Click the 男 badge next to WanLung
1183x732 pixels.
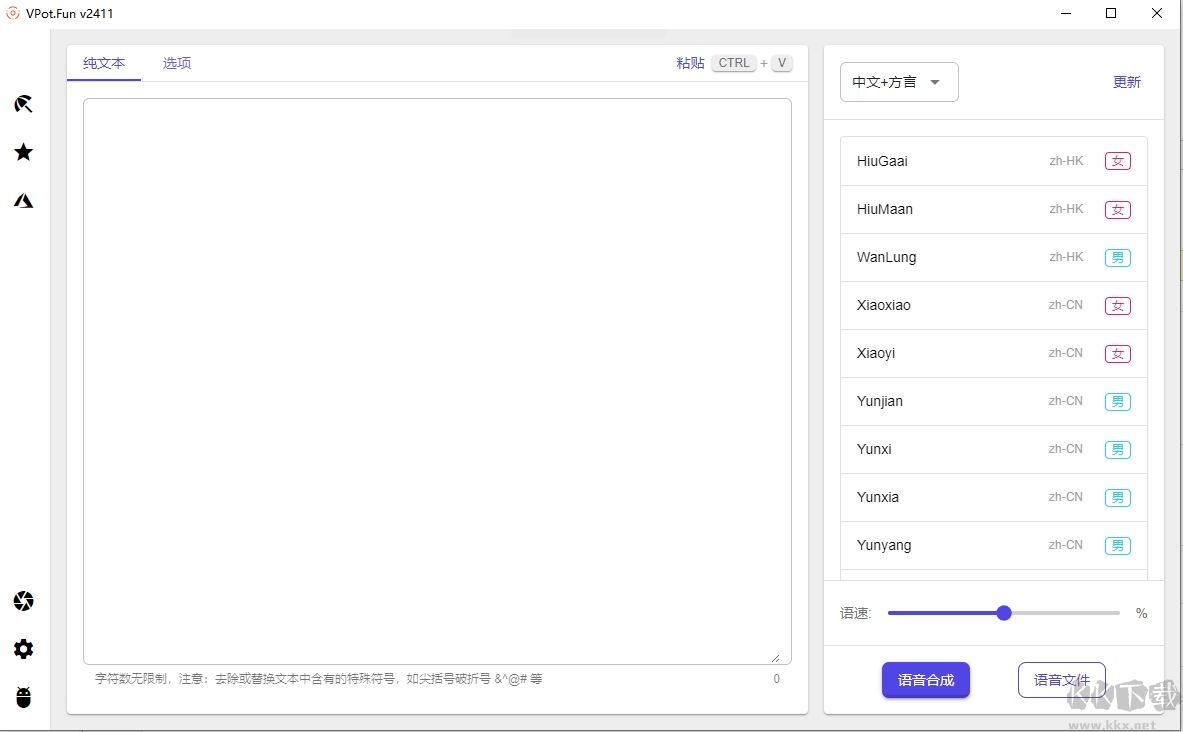point(1117,257)
